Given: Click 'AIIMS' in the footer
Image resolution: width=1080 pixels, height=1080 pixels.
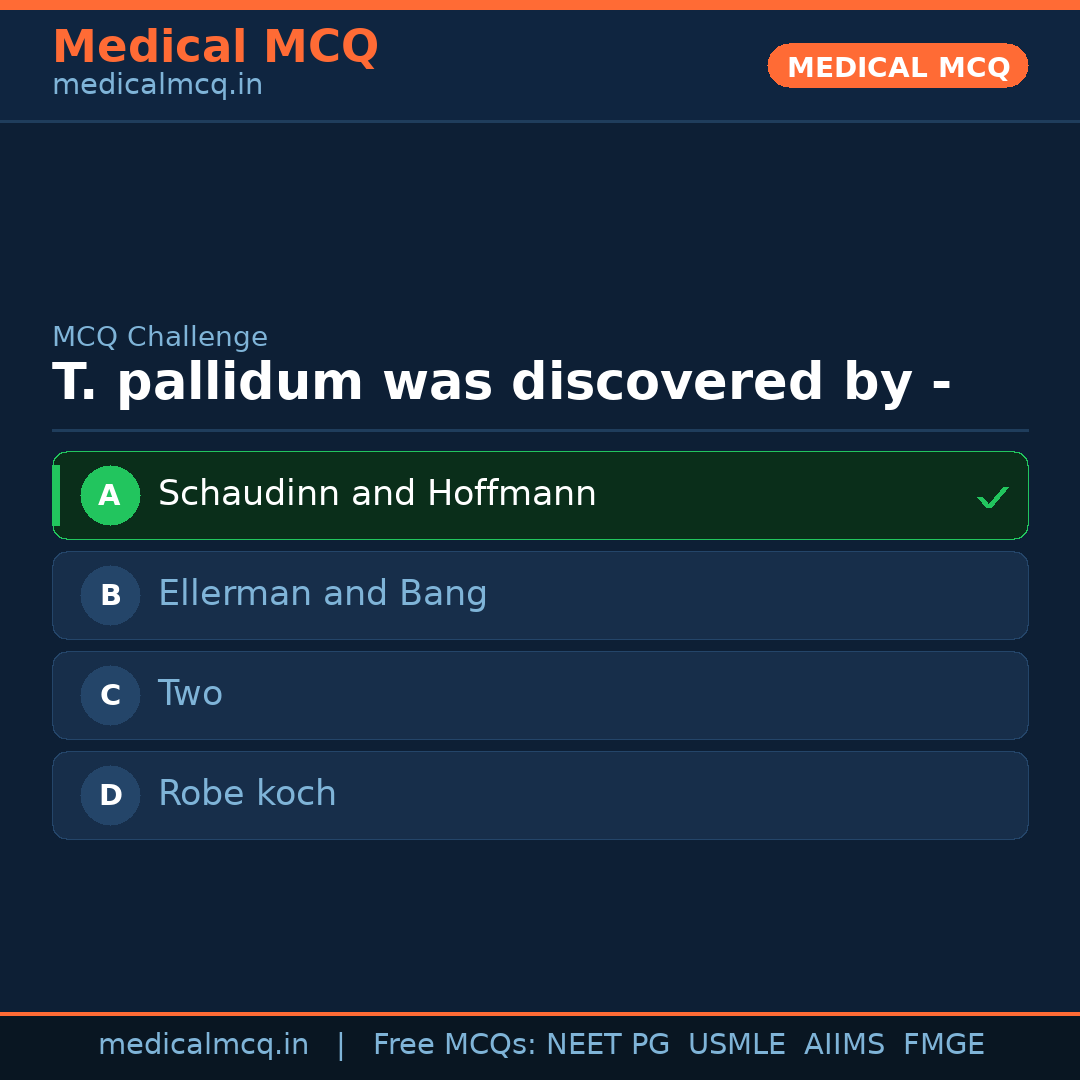Looking at the screenshot, I should [x=843, y=1045].
